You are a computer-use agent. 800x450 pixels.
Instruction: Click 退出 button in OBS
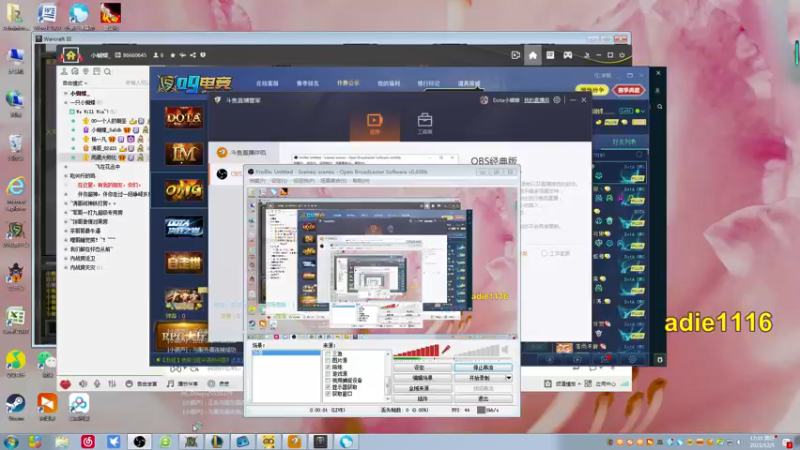[x=483, y=398]
